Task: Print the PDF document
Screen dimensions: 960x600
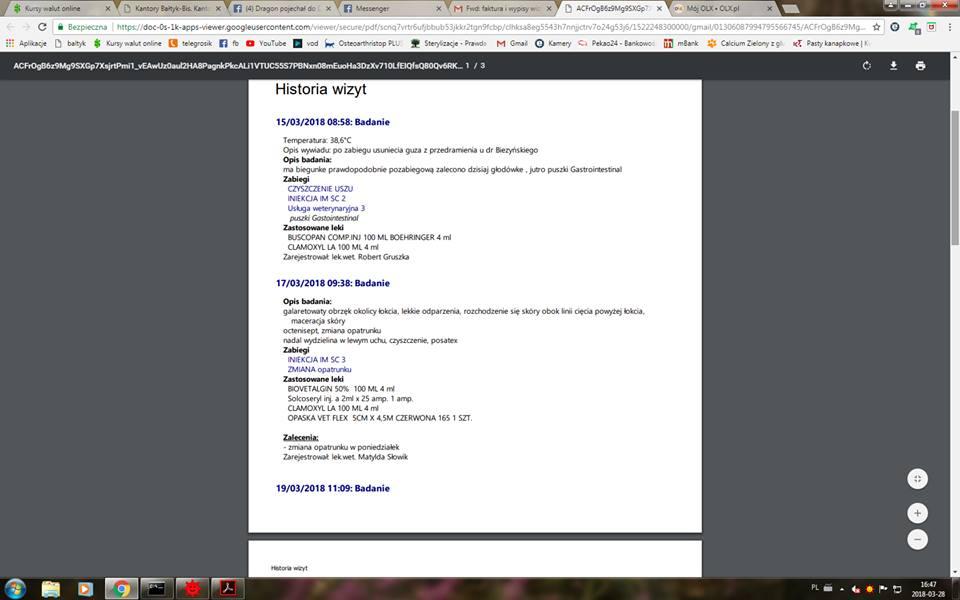Action: tap(920, 66)
